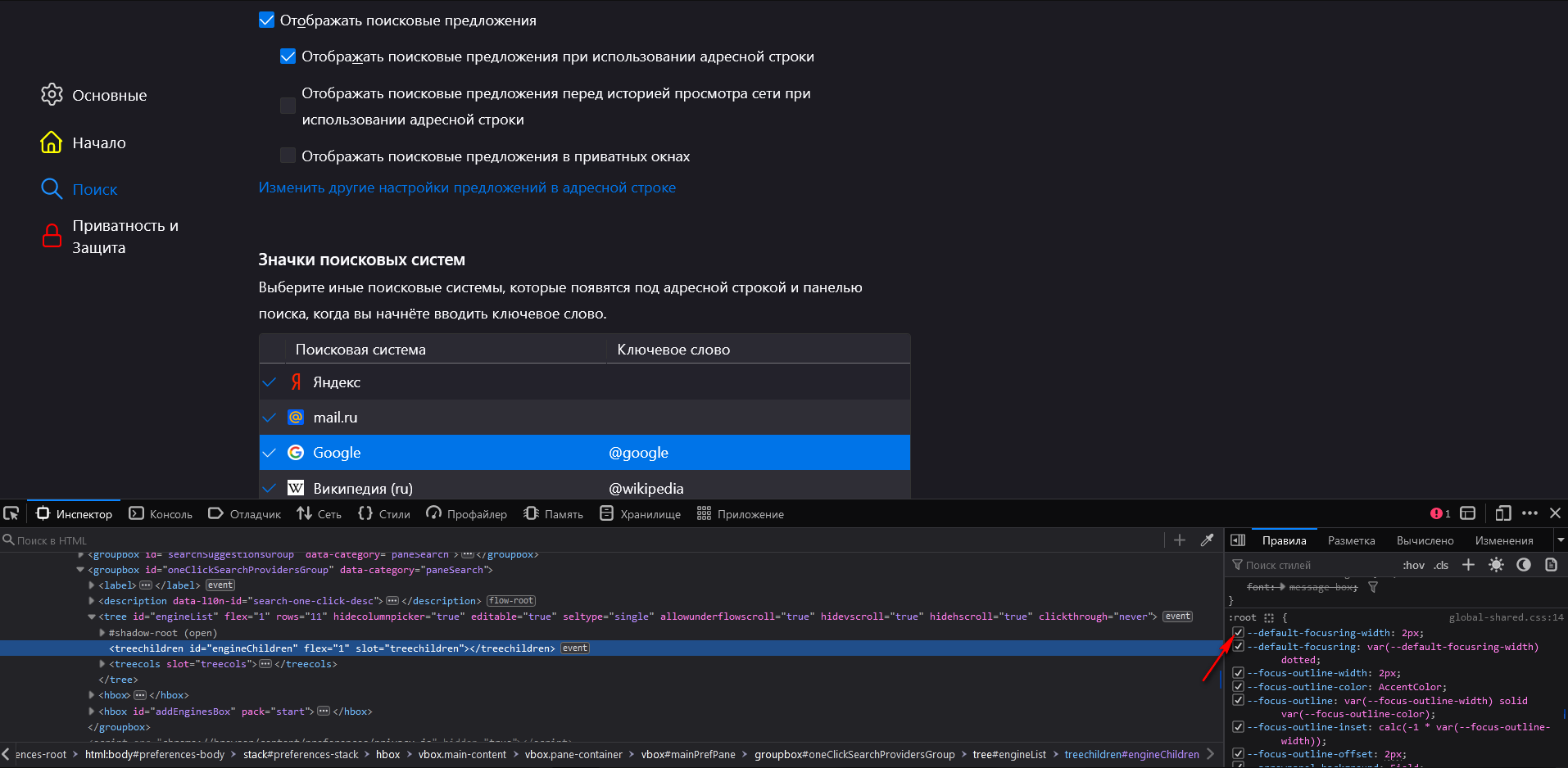
Task: Switch to the Отладчик tab
Action: [x=244, y=513]
